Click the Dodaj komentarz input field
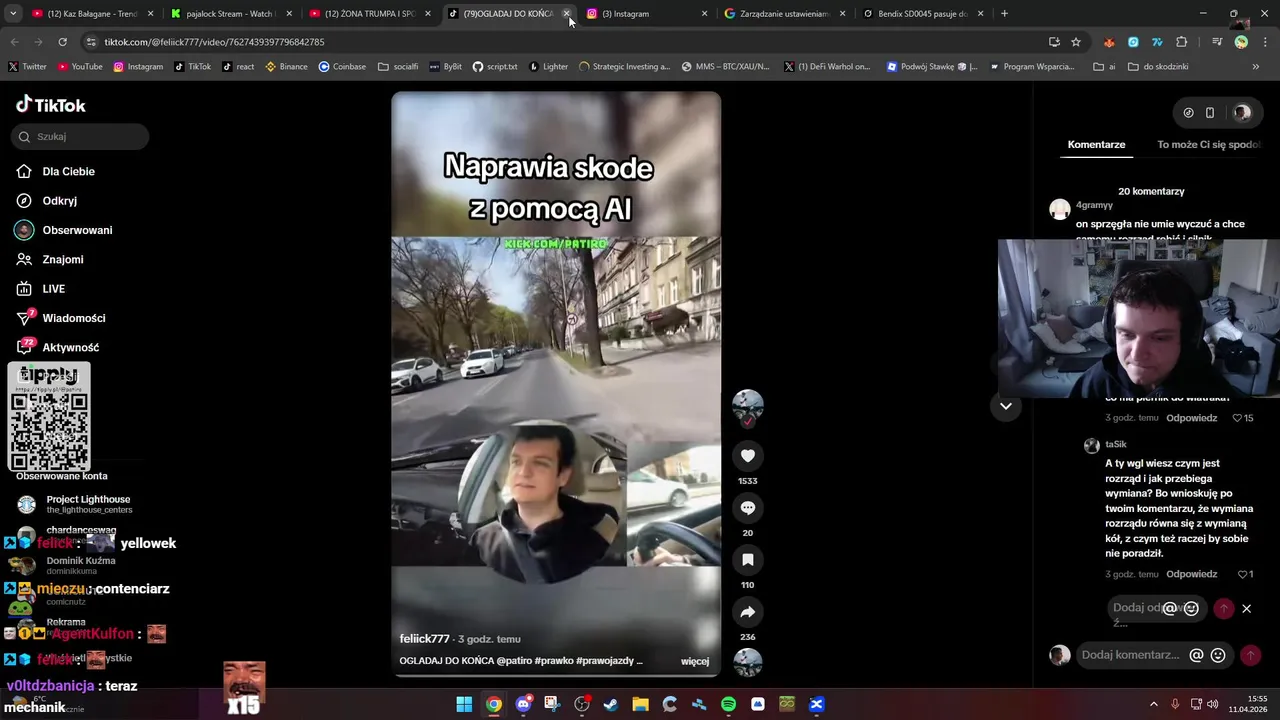This screenshot has width=1280, height=720. coord(1130,655)
